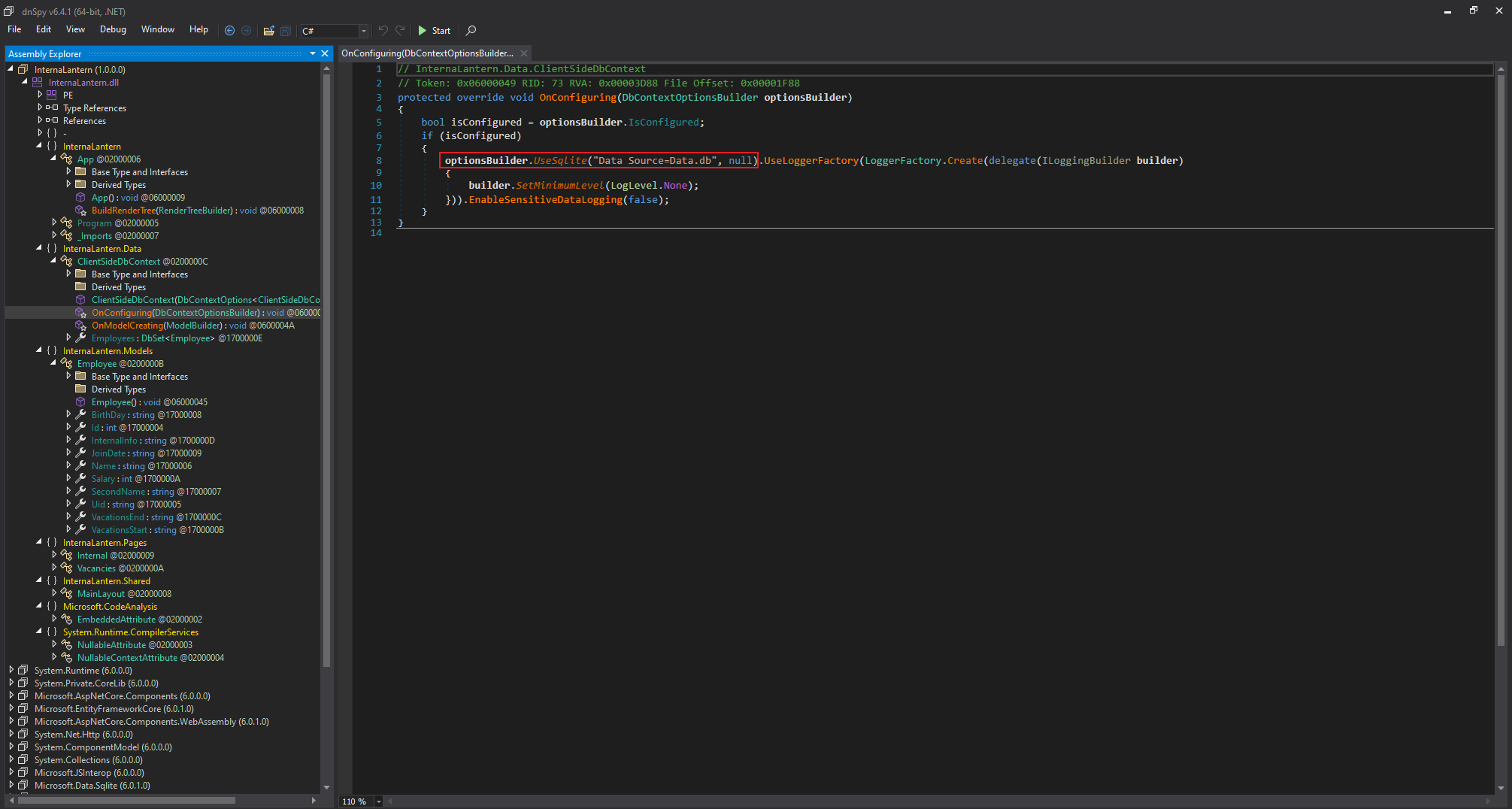Click the Vacancies @0200000A class icon
Screen dimensions: 1512x809
point(66,568)
